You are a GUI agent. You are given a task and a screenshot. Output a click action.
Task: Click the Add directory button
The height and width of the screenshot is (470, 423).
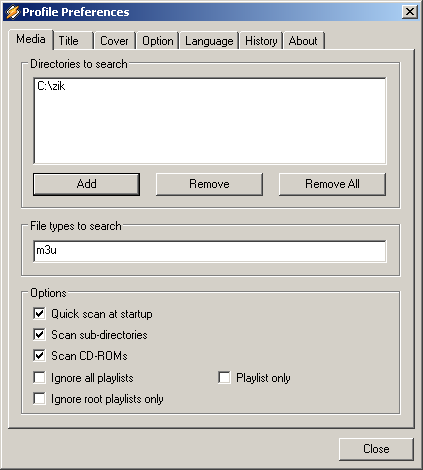point(86,184)
